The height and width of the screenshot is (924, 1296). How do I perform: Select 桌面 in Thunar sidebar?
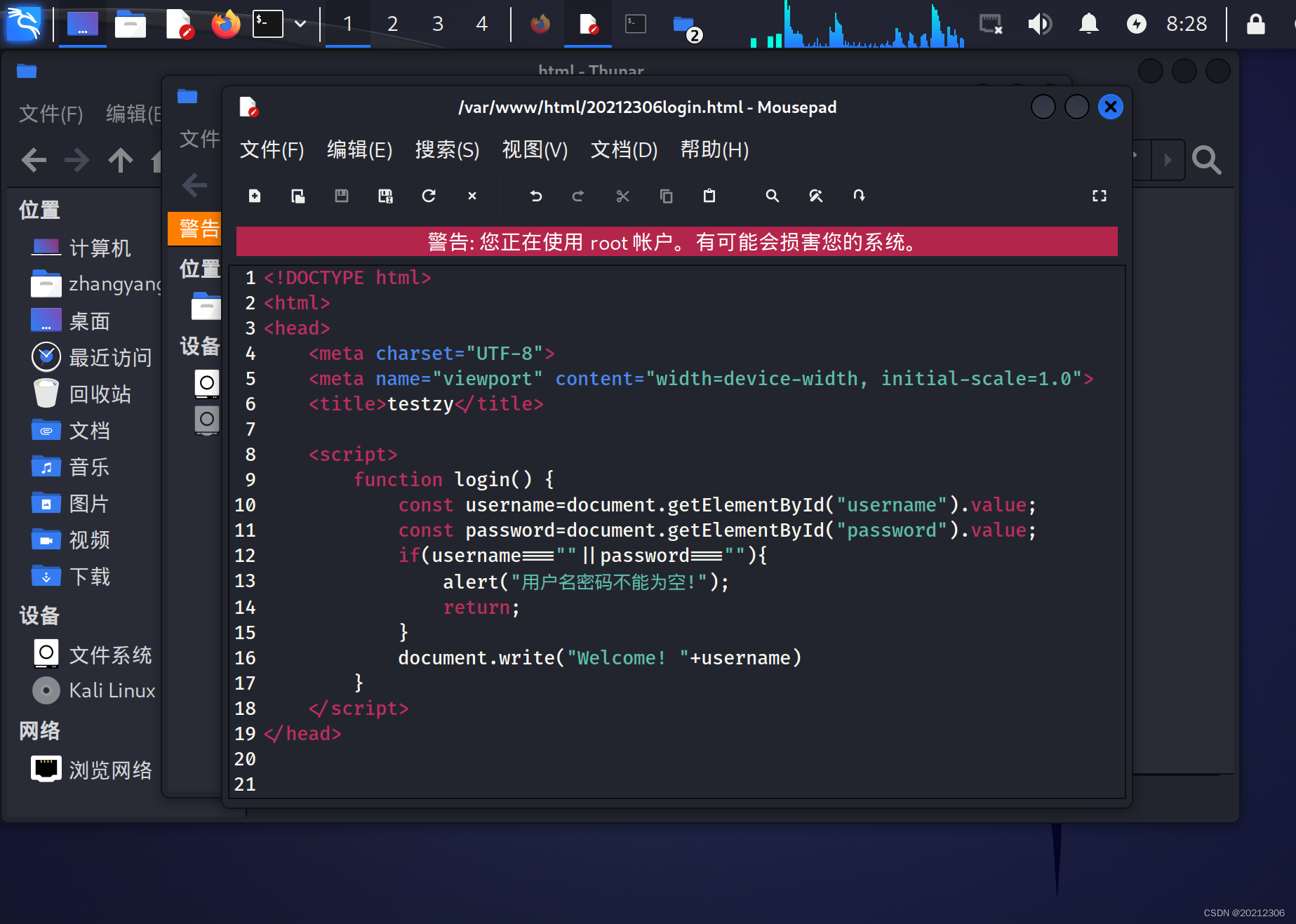tap(71, 321)
